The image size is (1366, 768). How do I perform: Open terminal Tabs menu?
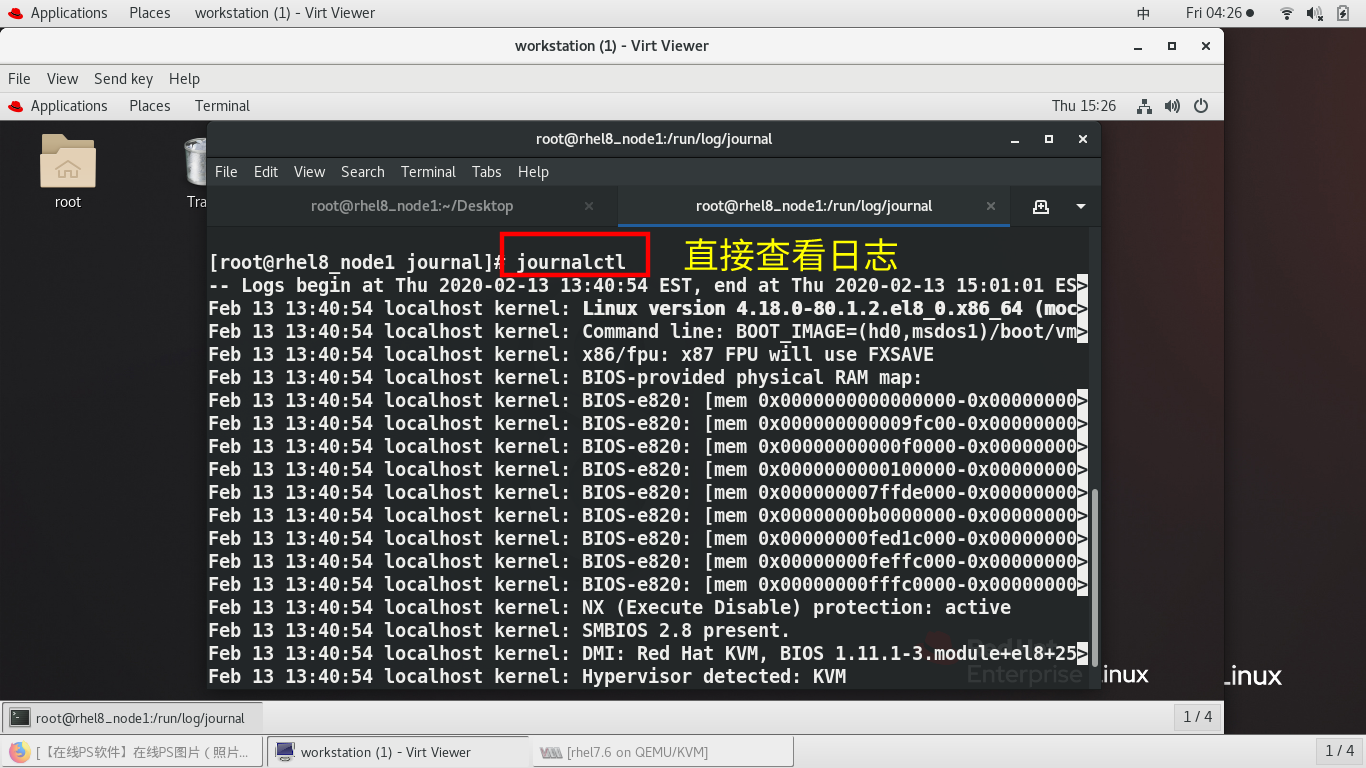487,172
